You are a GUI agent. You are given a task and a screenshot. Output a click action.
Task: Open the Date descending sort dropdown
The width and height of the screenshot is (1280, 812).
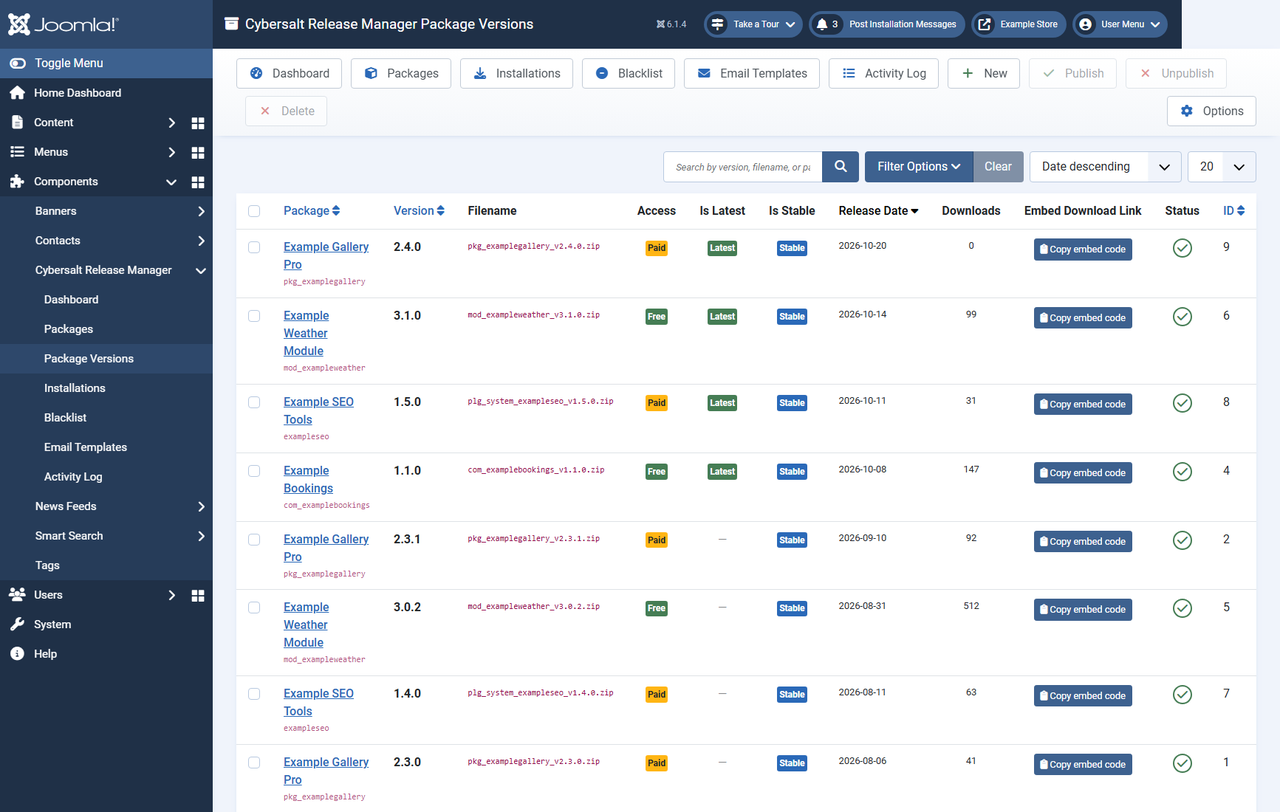pyautogui.click(x=1105, y=167)
